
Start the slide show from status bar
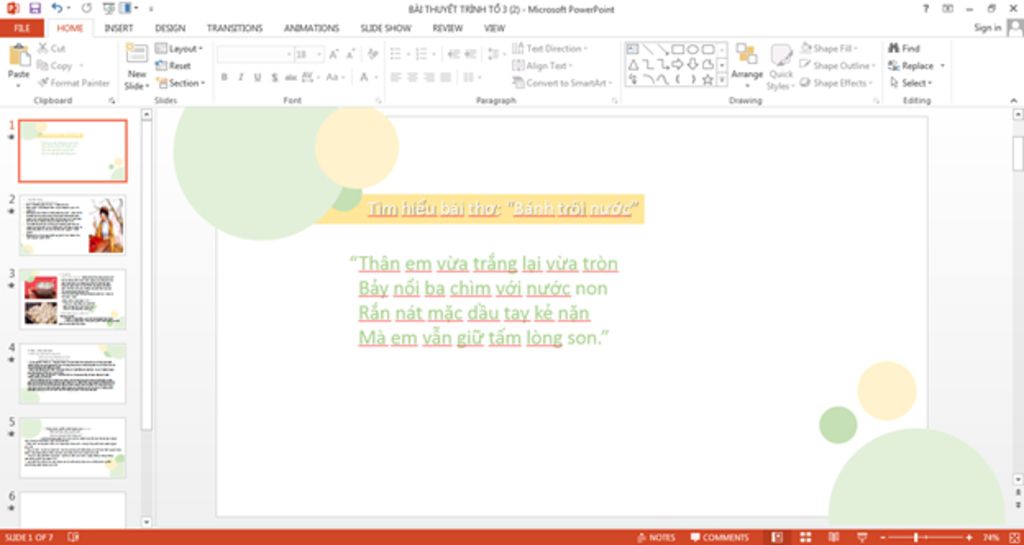pyautogui.click(x=863, y=537)
